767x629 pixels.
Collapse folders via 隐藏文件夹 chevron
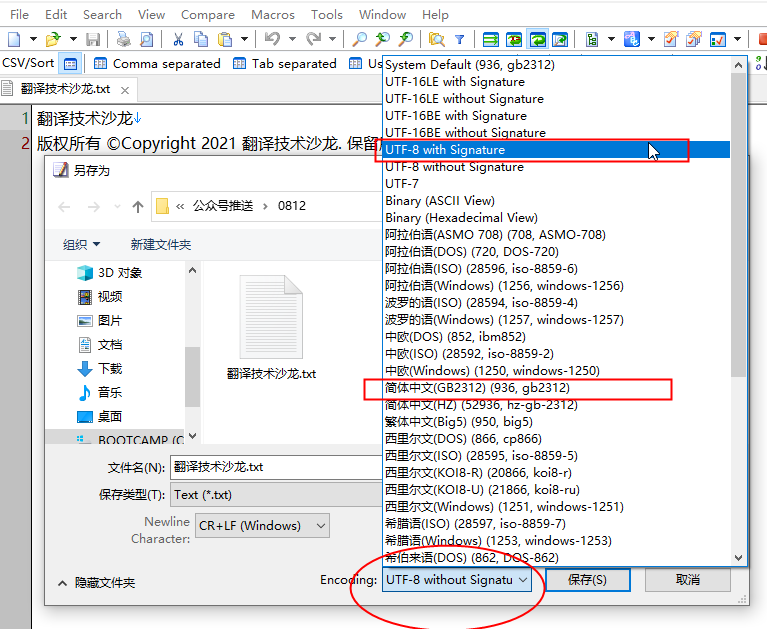62,583
